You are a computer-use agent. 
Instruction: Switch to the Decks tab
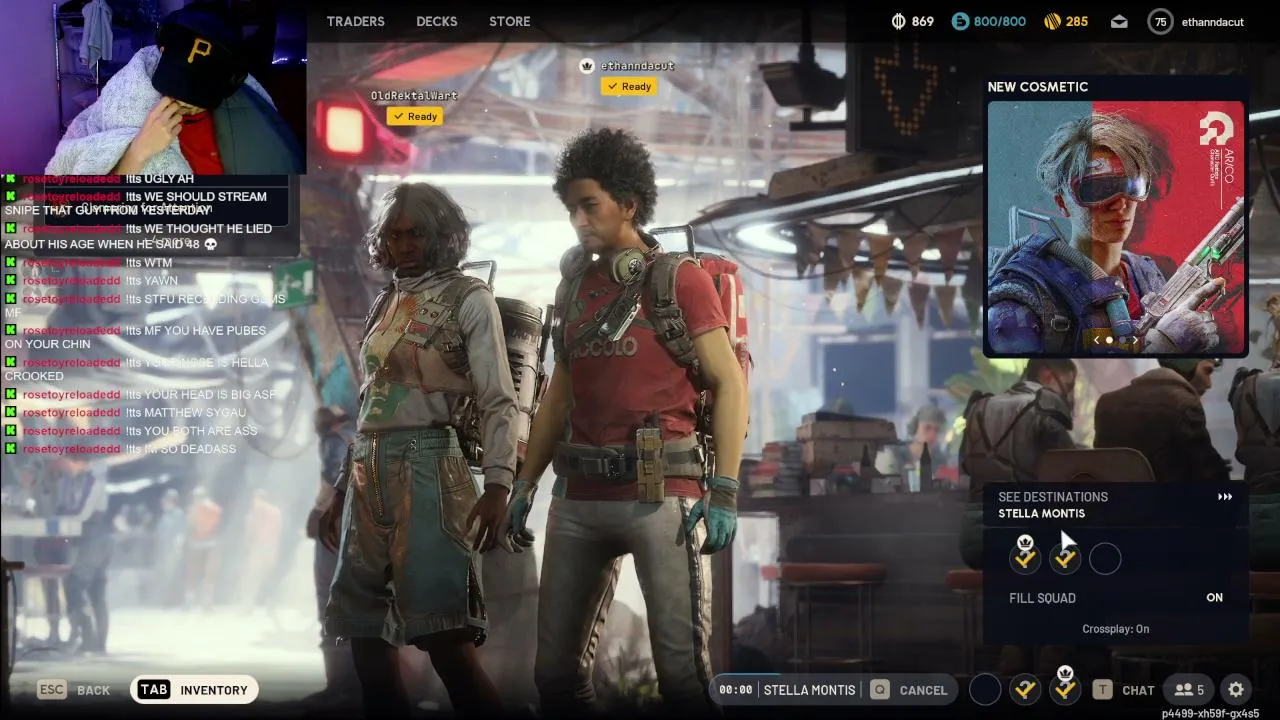pyautogui.click(x=437, y=21)
